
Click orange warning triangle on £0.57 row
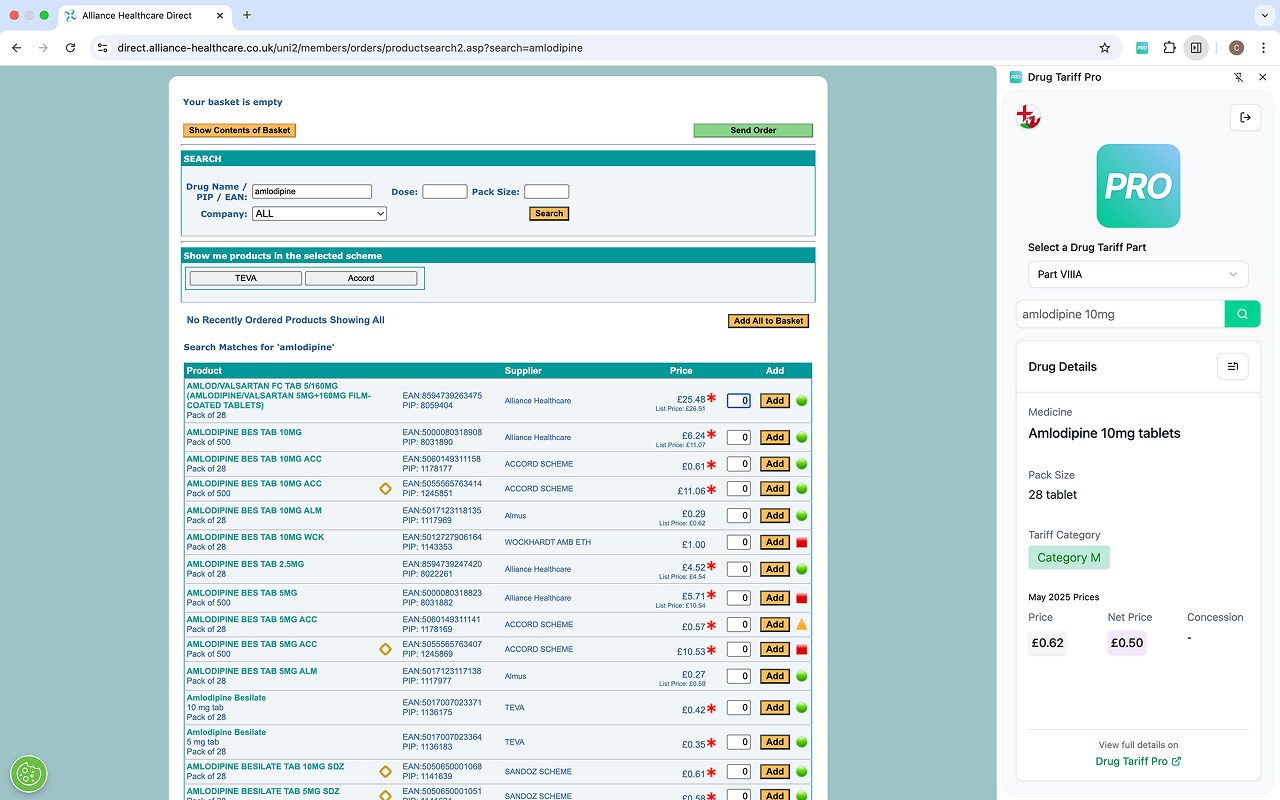click(801, 624)
